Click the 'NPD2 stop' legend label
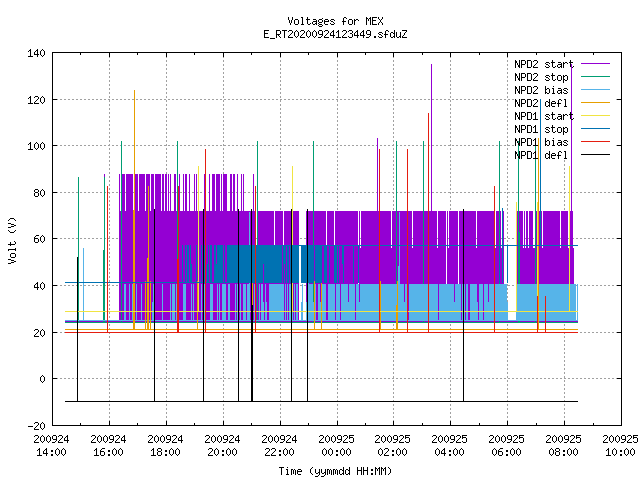The image size is (640, 480). point(541,77)
